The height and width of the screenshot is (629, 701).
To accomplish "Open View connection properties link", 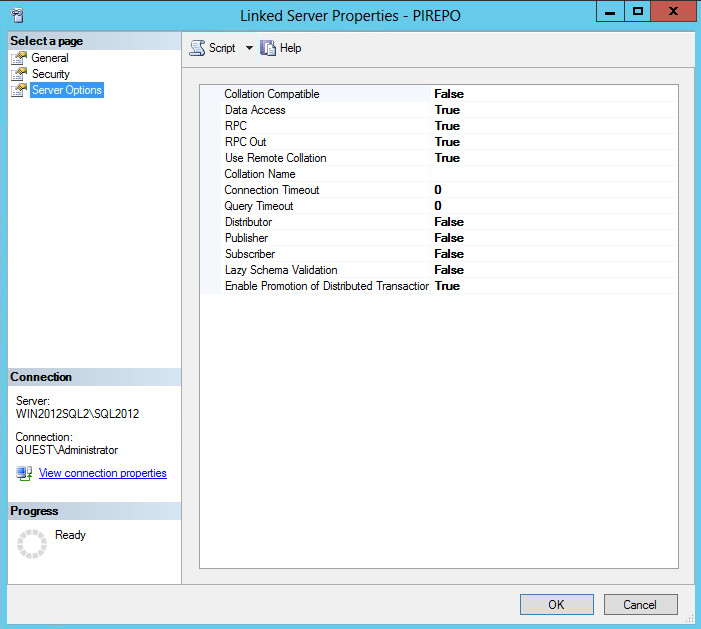I will 102,473.
